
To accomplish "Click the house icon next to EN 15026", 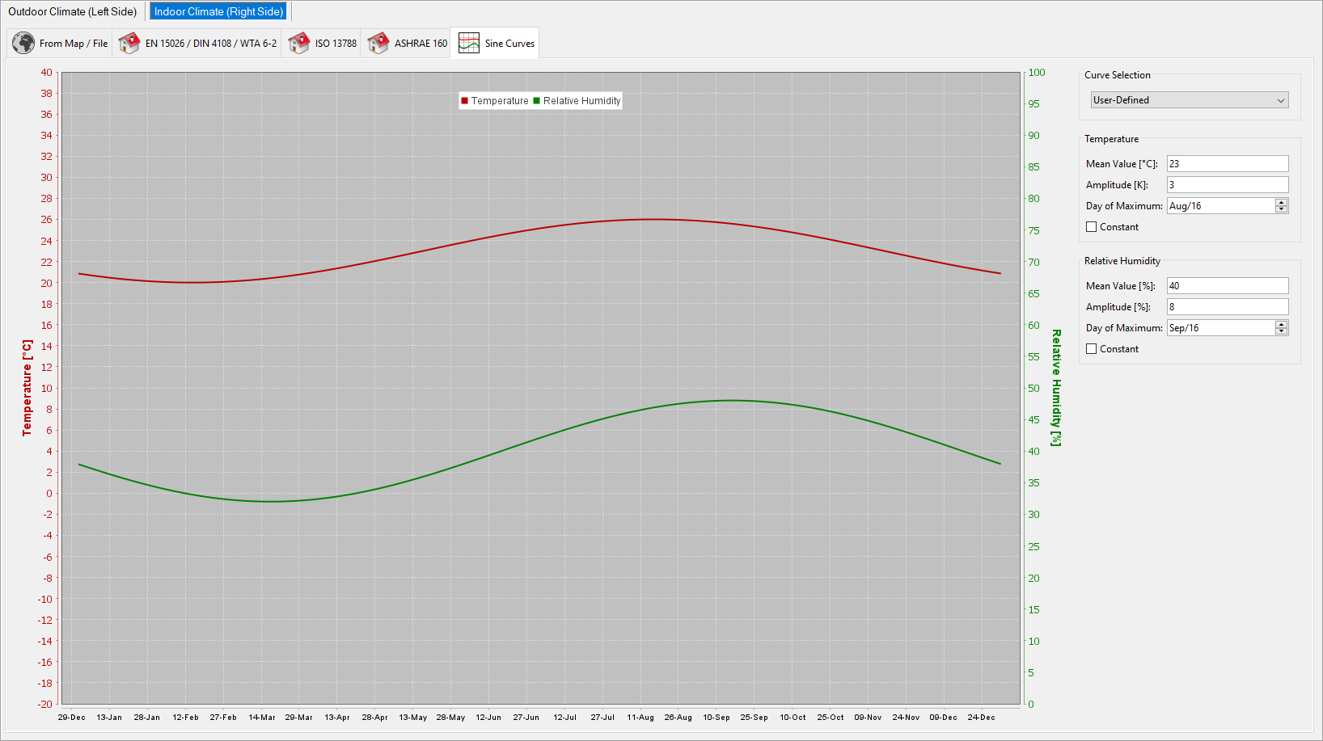I will (129, 43).
